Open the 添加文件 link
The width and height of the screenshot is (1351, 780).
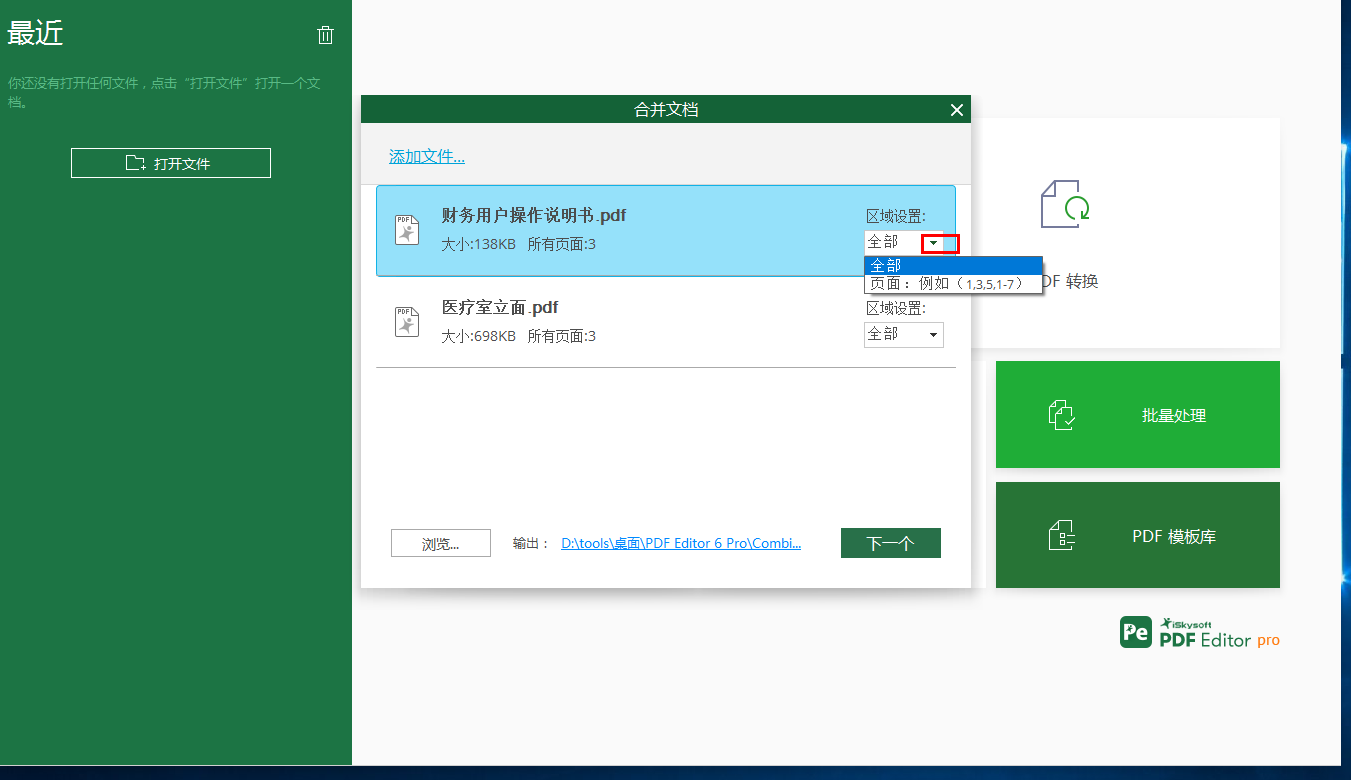427,156
